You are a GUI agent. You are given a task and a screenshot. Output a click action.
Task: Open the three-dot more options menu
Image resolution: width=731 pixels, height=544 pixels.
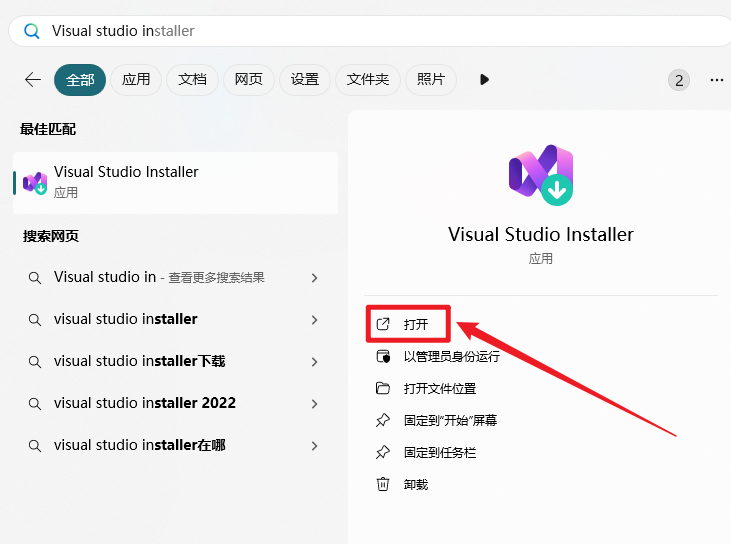coord(717,81)
